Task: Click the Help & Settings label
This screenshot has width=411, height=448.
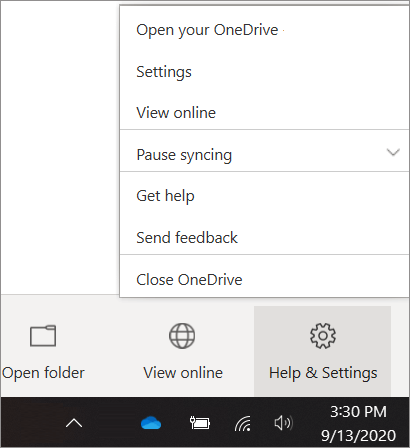Action: coord(323,373)
